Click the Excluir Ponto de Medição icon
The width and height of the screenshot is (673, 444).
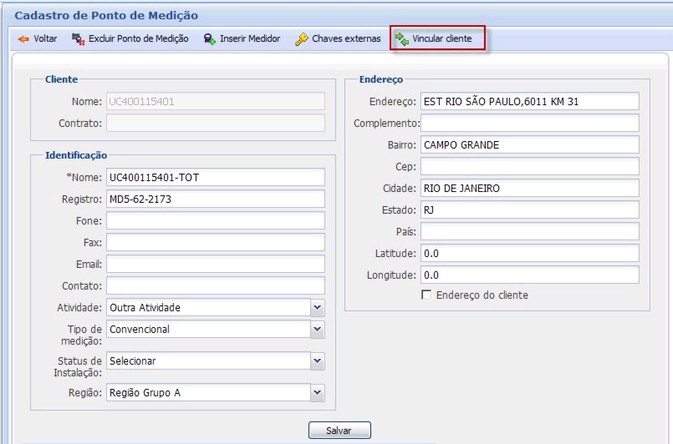[78, 39]
